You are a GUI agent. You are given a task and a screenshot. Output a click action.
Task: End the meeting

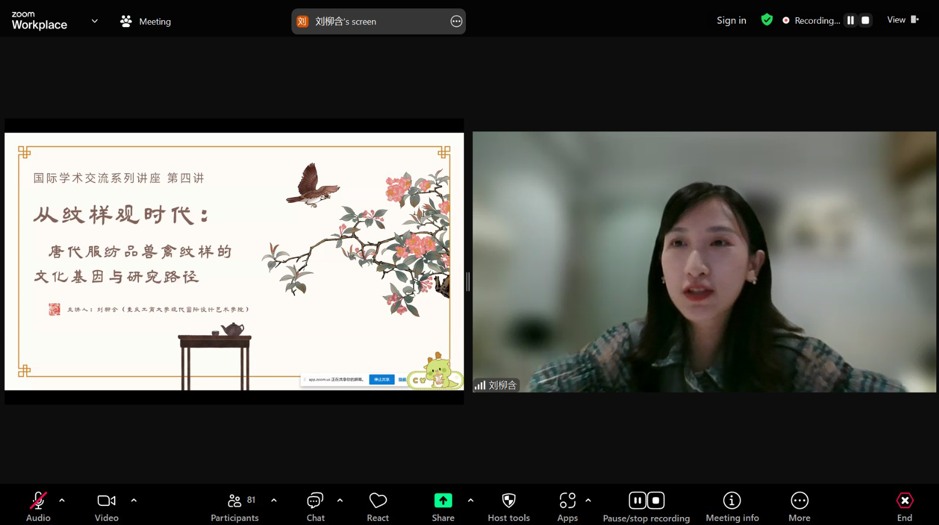point(904,501)
